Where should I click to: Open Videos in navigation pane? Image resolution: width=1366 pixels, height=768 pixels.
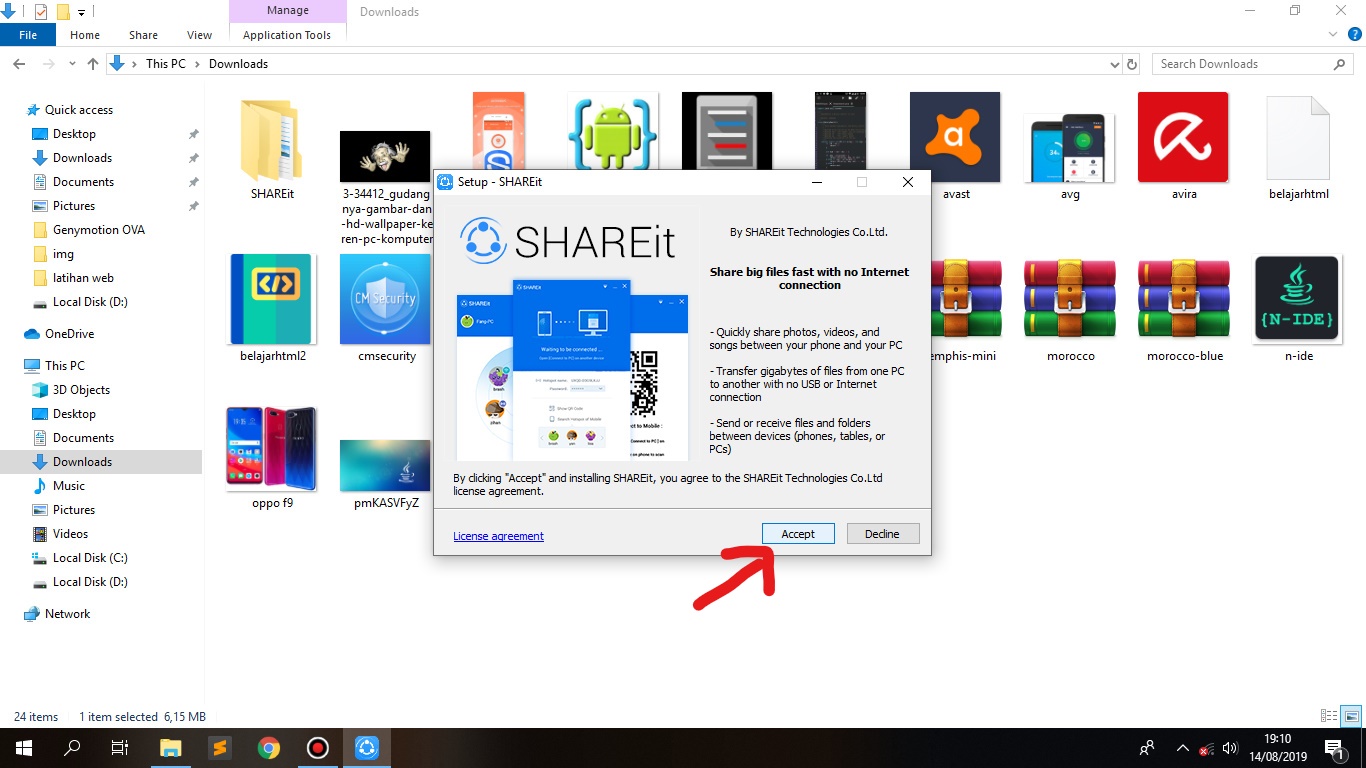[x=70, y=534]
